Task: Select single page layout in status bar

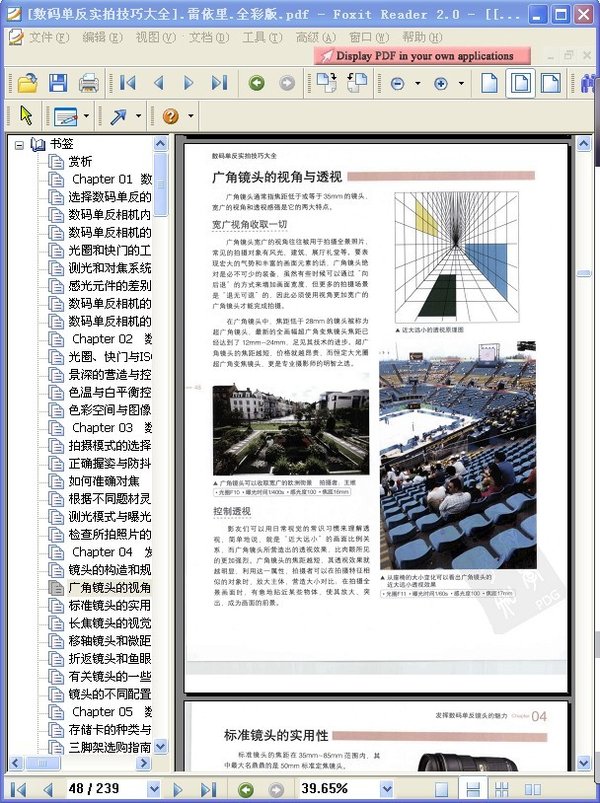Action: pos(441,789)
